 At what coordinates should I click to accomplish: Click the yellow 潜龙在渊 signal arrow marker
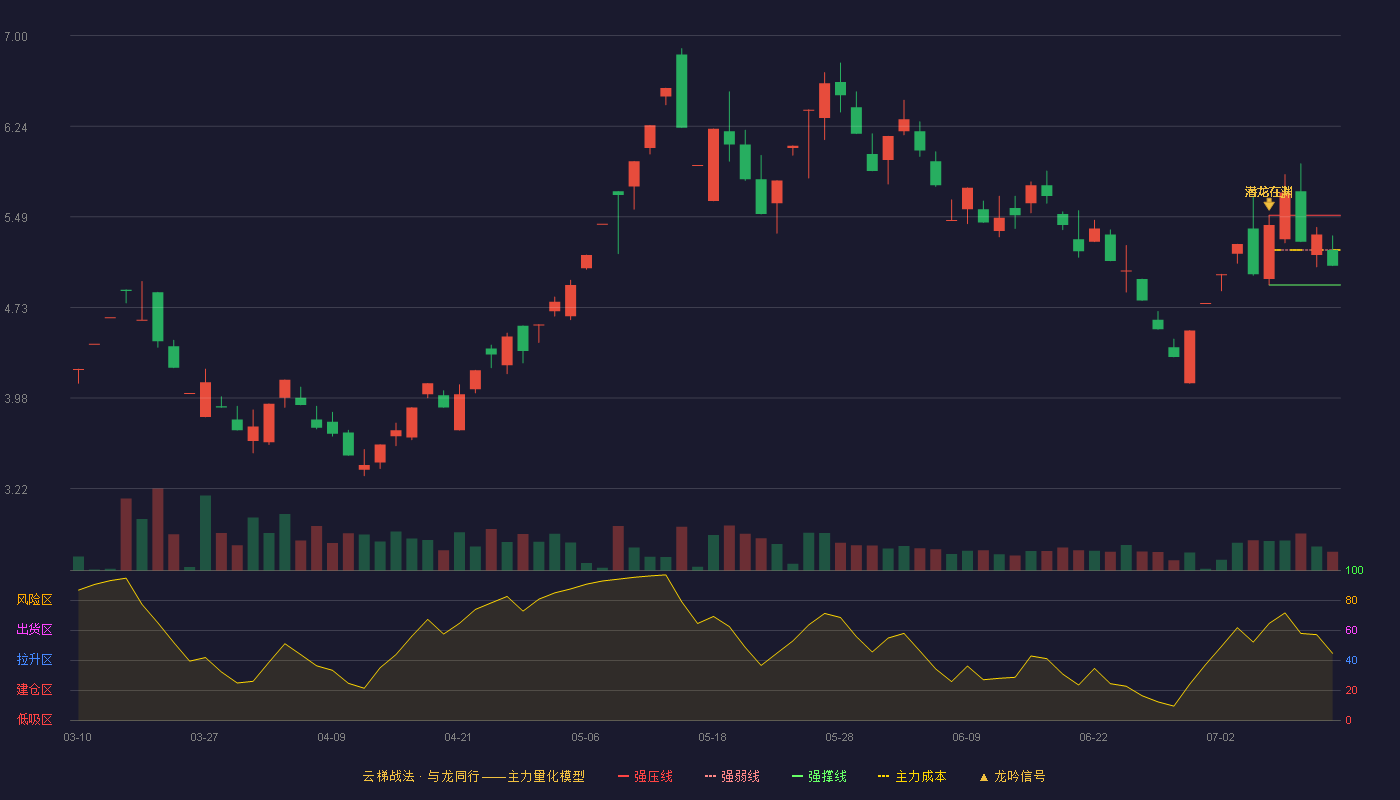[x=1269, y=205]
